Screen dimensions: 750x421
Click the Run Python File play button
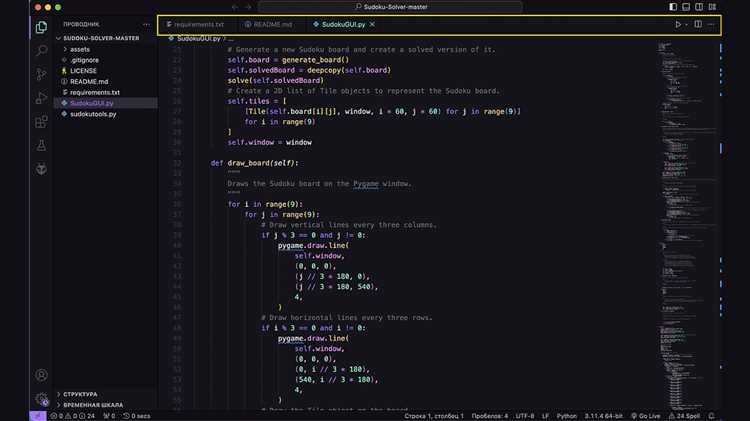point(678,24)
